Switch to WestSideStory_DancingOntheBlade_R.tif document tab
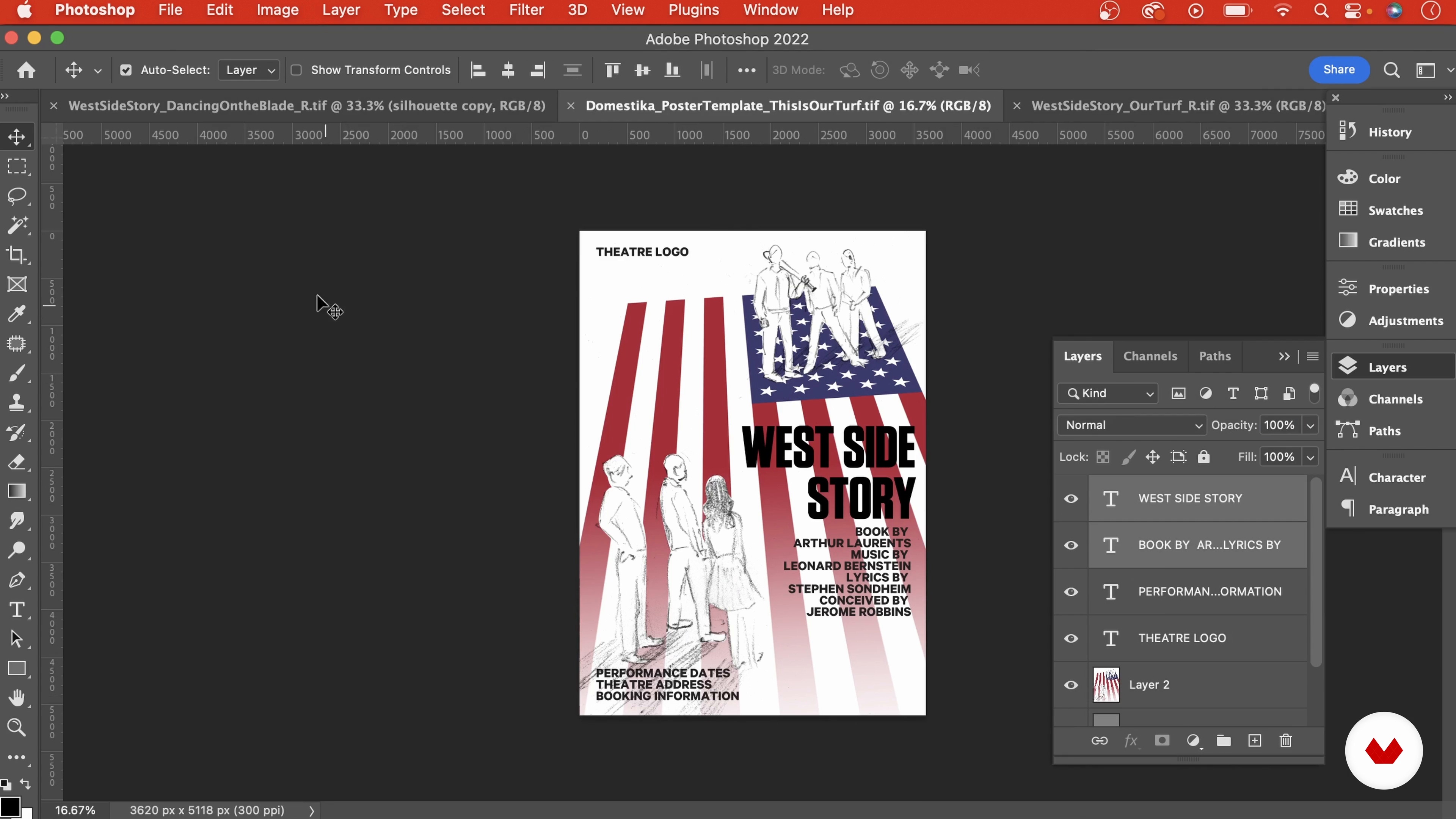 (306, 106)
